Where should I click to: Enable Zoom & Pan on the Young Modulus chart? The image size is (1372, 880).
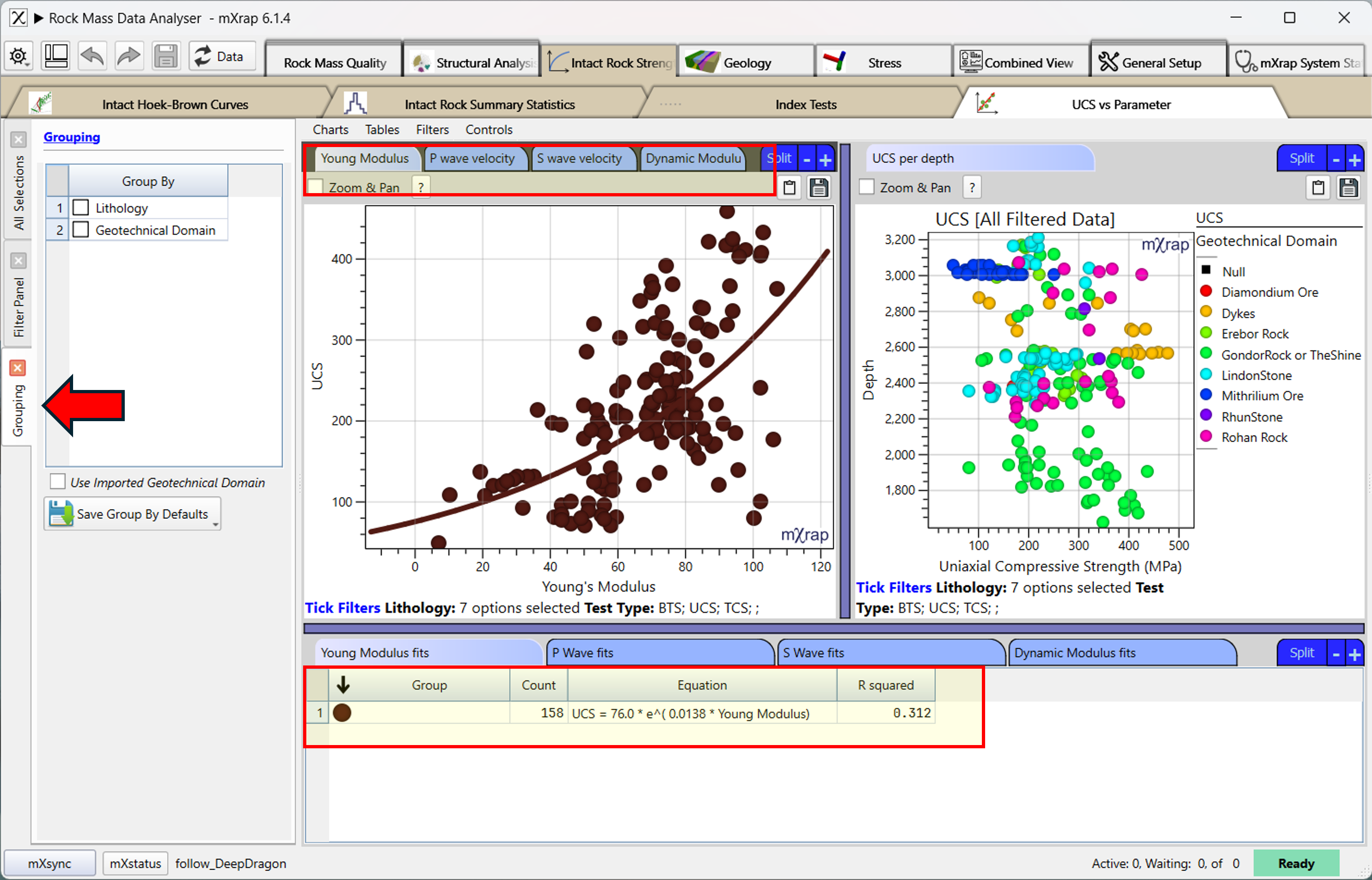(317, 186)
